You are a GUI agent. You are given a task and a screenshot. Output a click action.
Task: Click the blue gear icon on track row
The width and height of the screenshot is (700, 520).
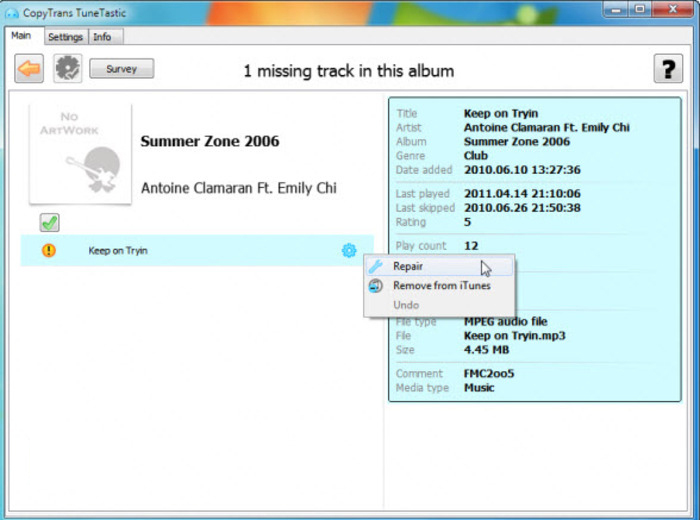coord(349,250)
